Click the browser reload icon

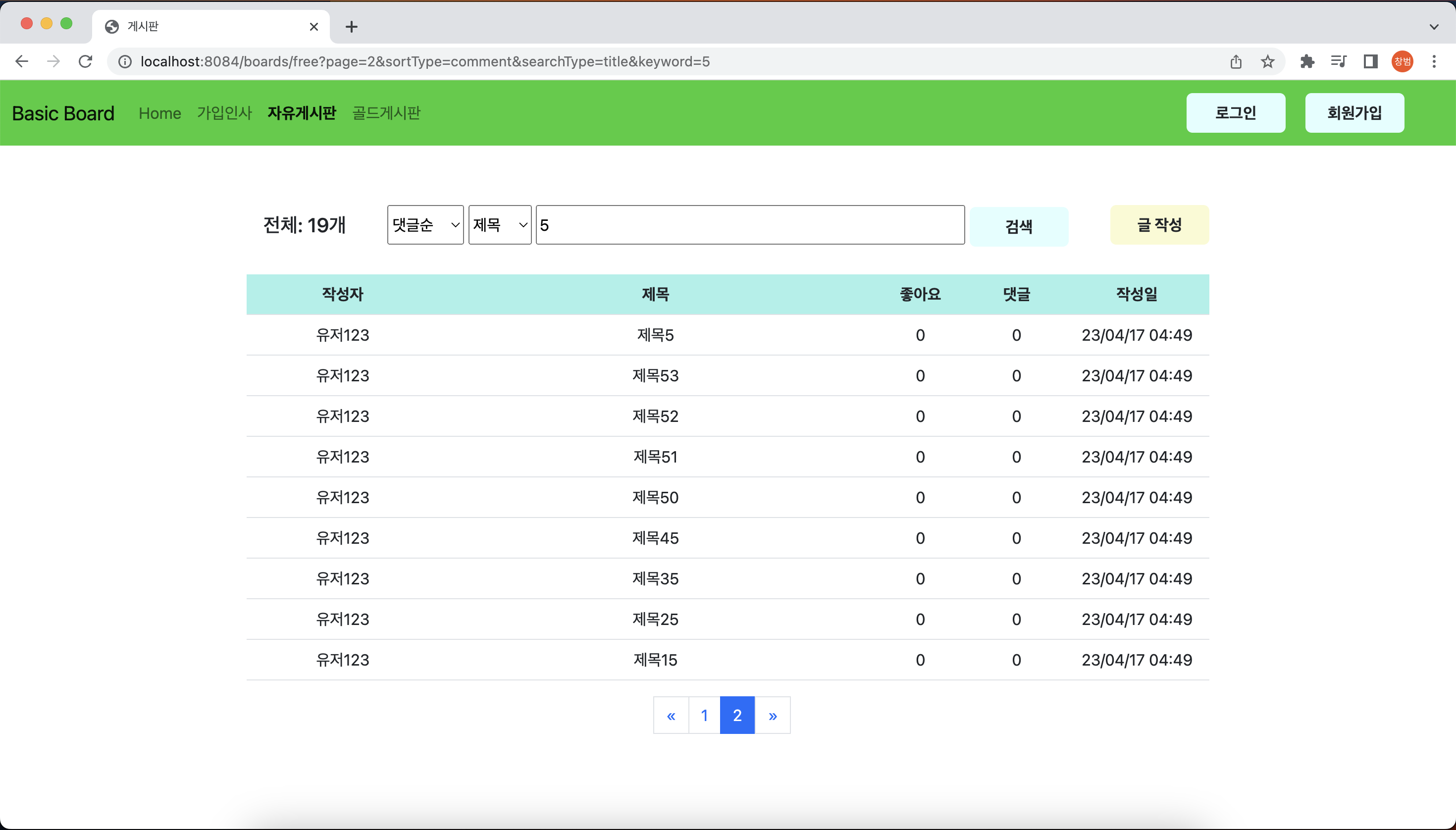[x=86, y=61]
